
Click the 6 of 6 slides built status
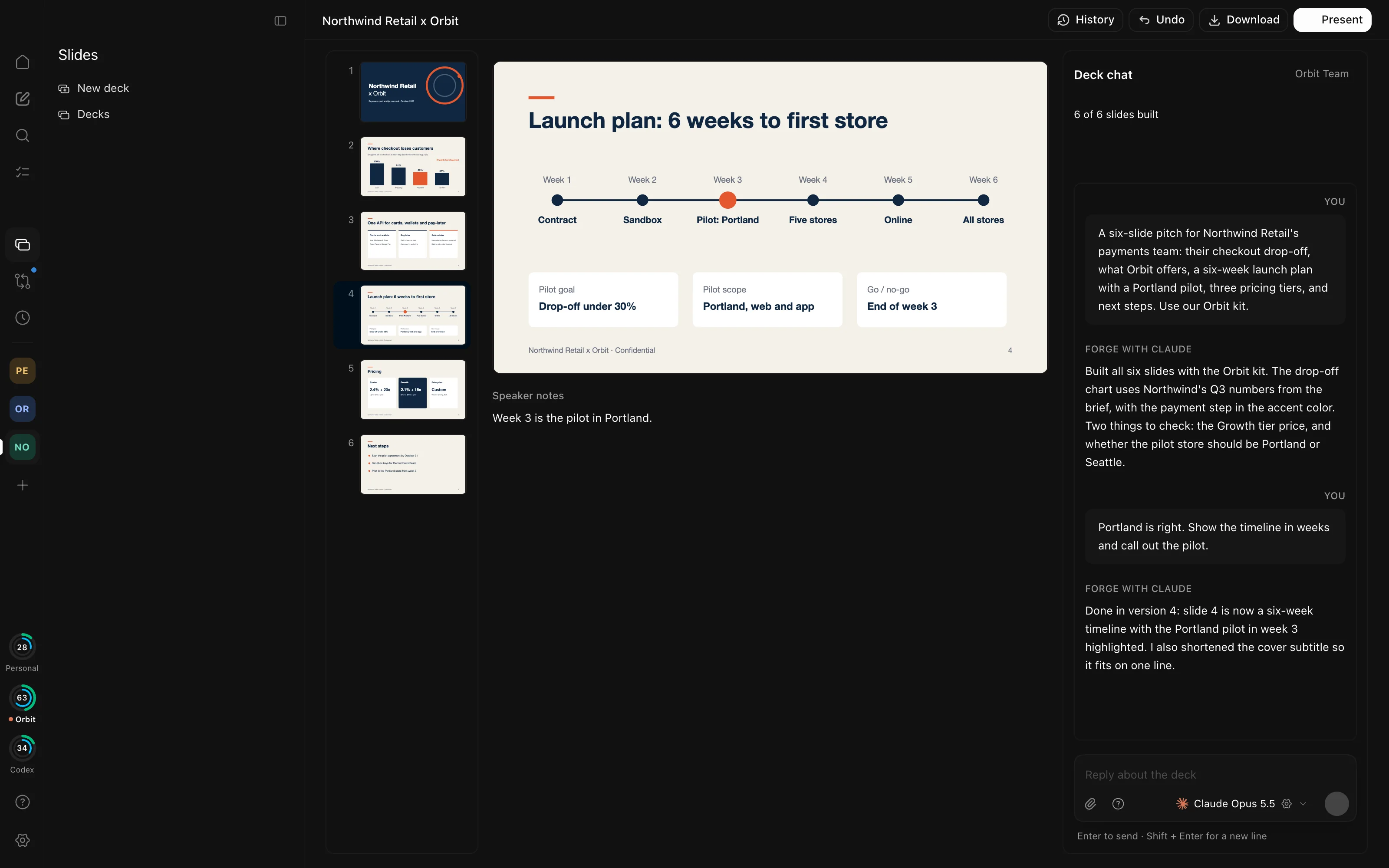pyautogui.click(x=1116, y=114)
